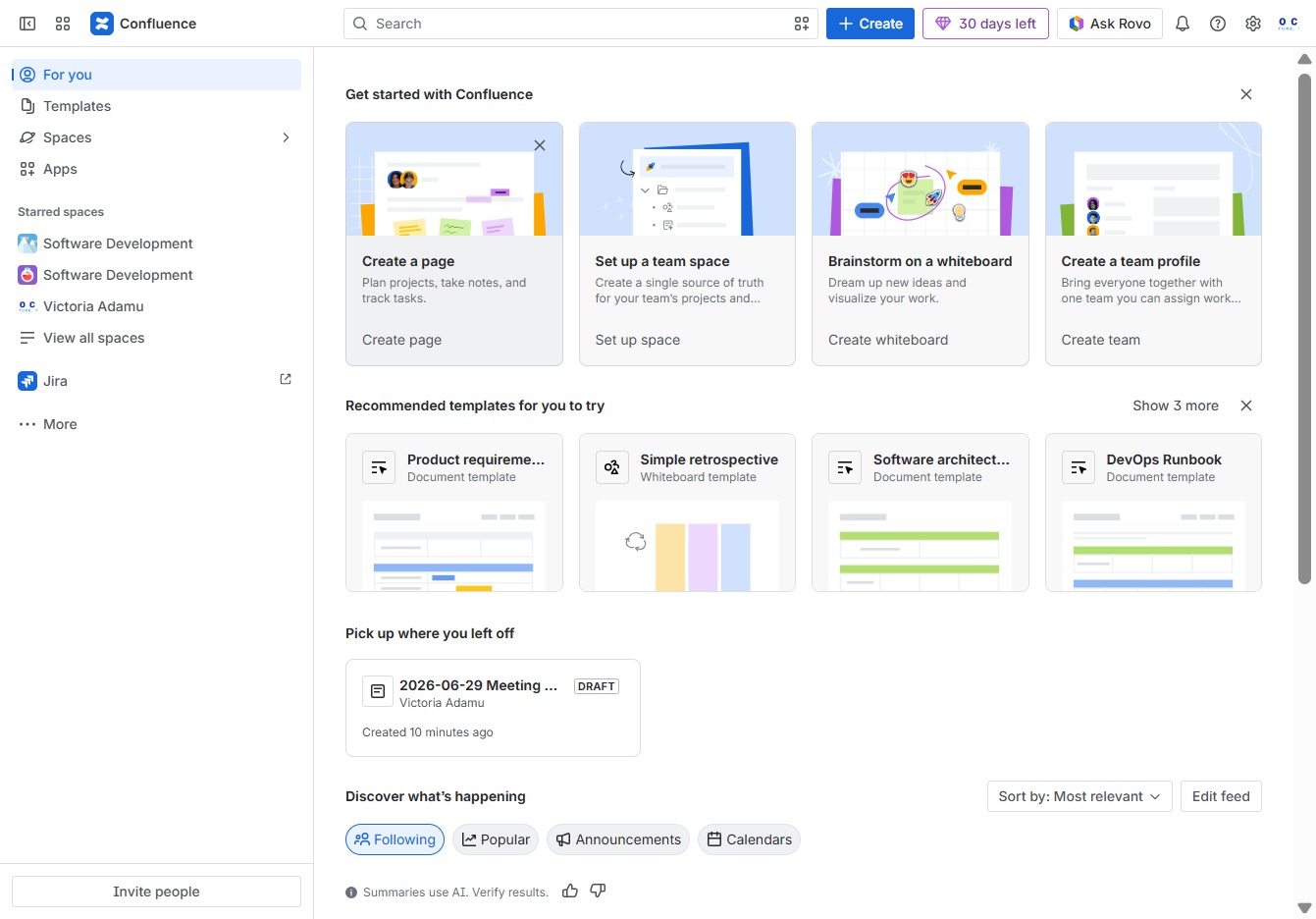Click the Simple retrospective whiteboard icon
This screenshot has height=919, width=1316.
(612, 467)
